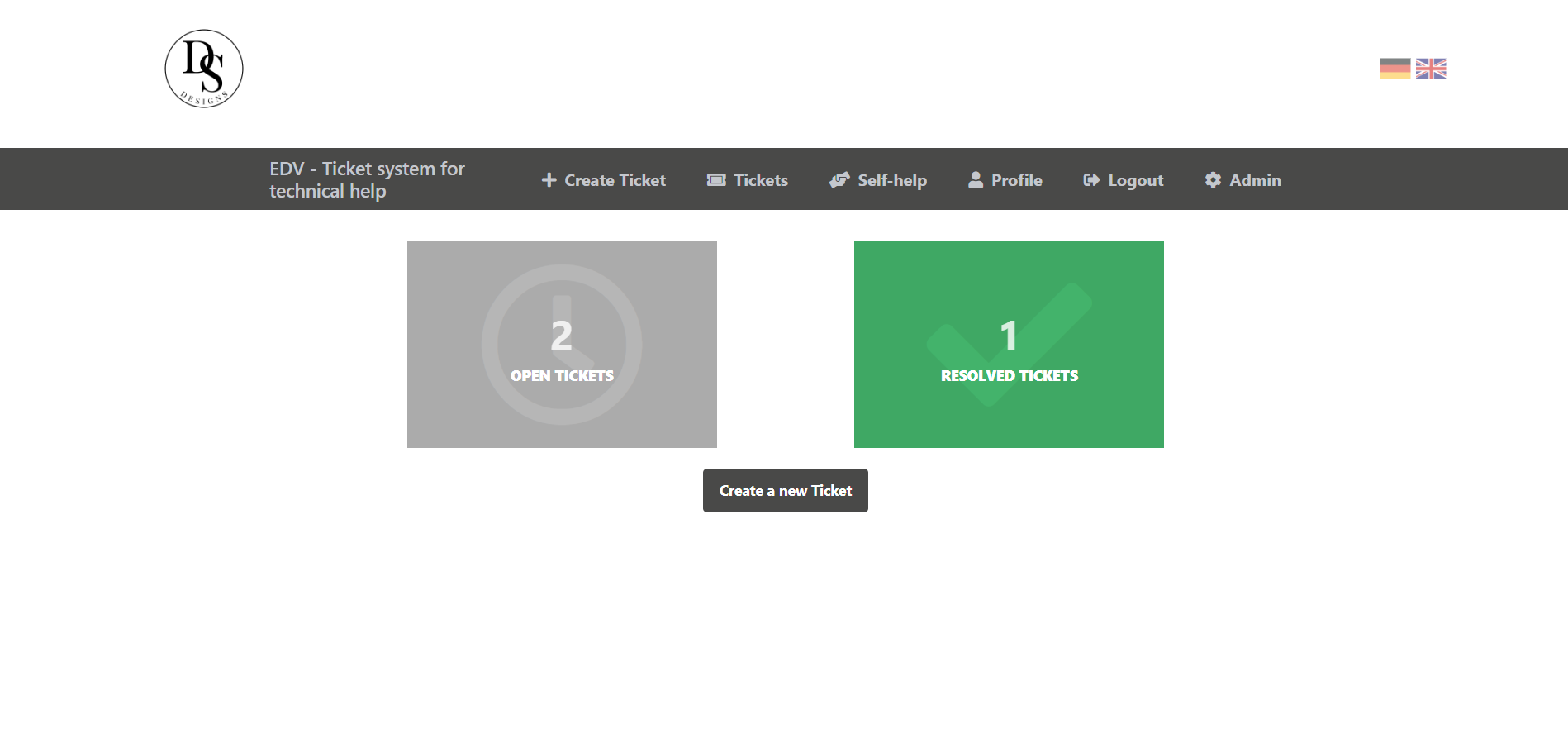Open the Profile page
The width and height of the screenshot is (1568, 748).
click(x=1017, y=180)
